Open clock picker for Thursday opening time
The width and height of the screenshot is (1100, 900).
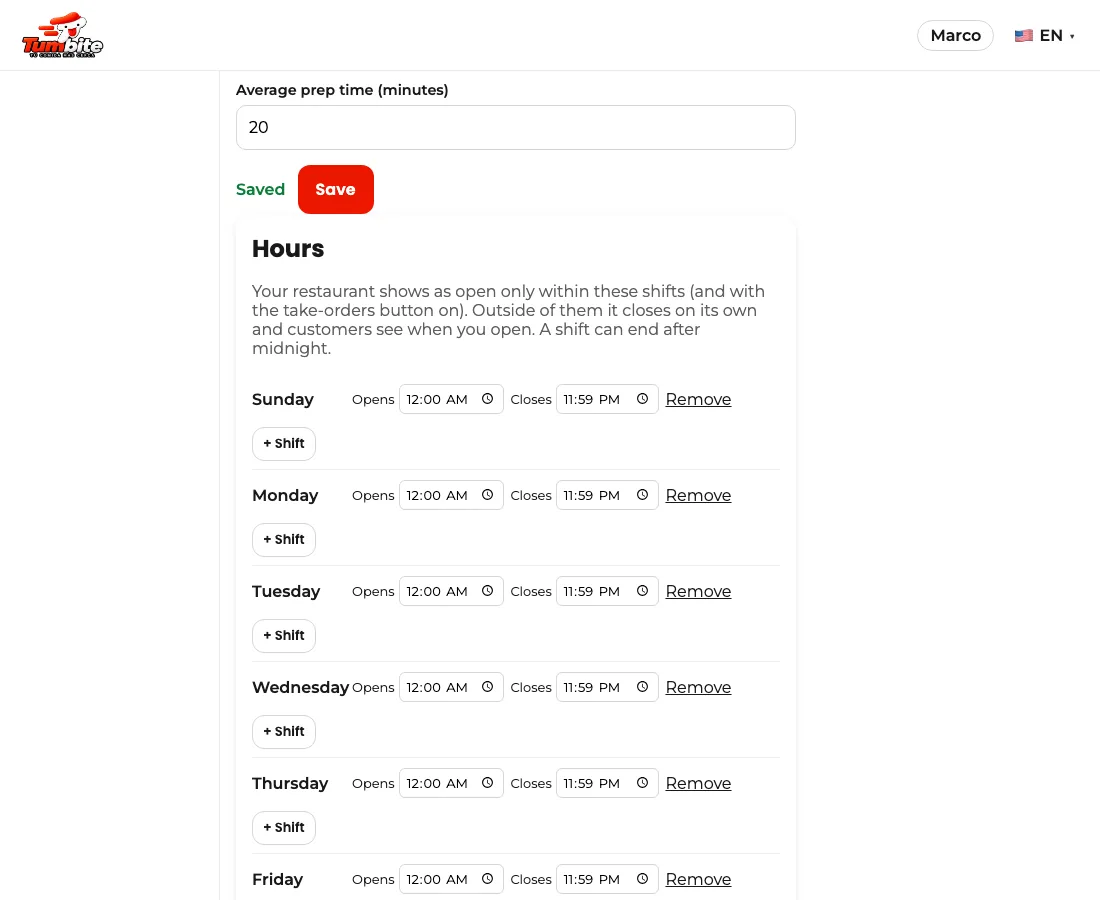488,784
